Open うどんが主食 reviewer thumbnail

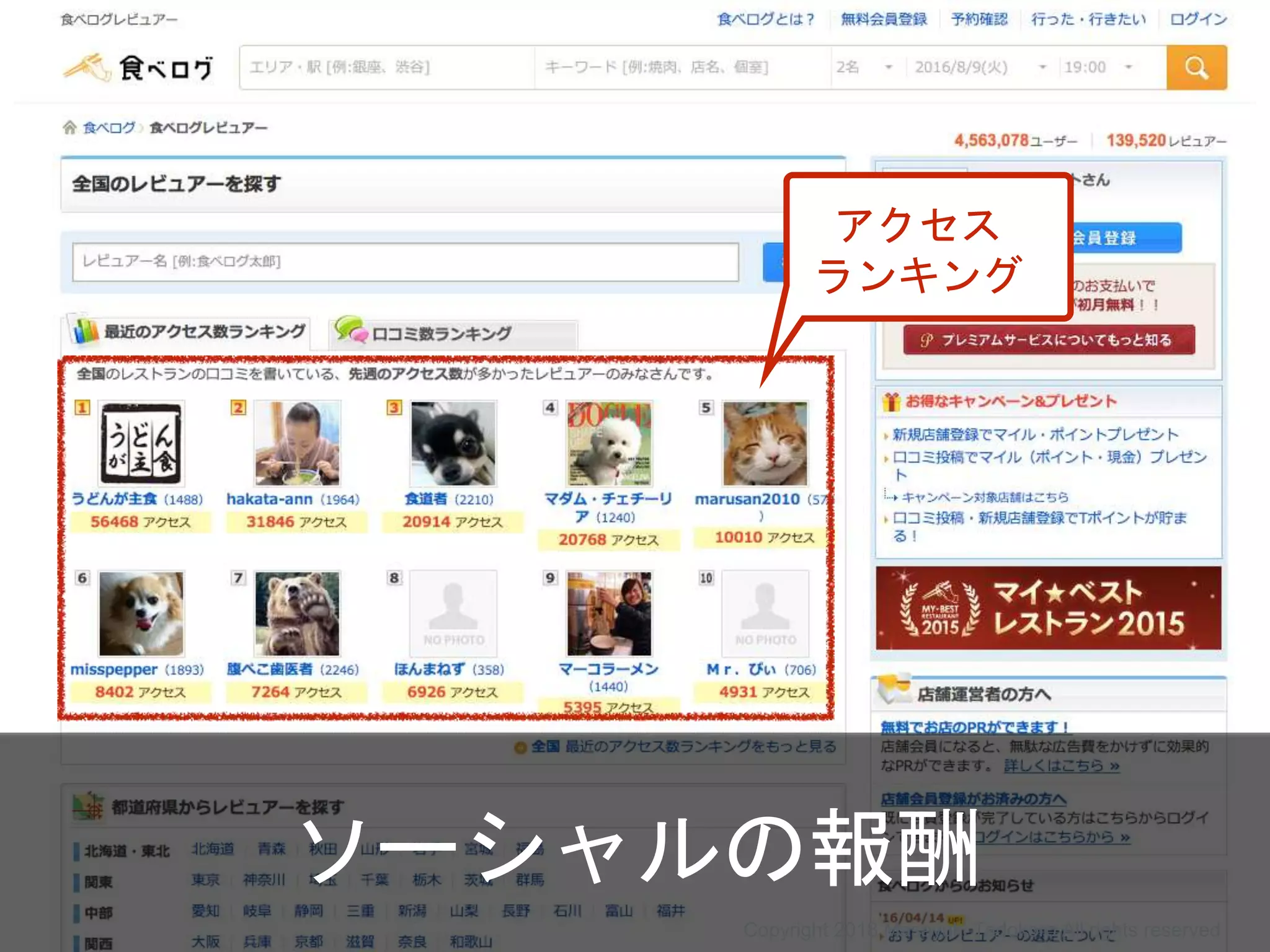tap(141, 444)
